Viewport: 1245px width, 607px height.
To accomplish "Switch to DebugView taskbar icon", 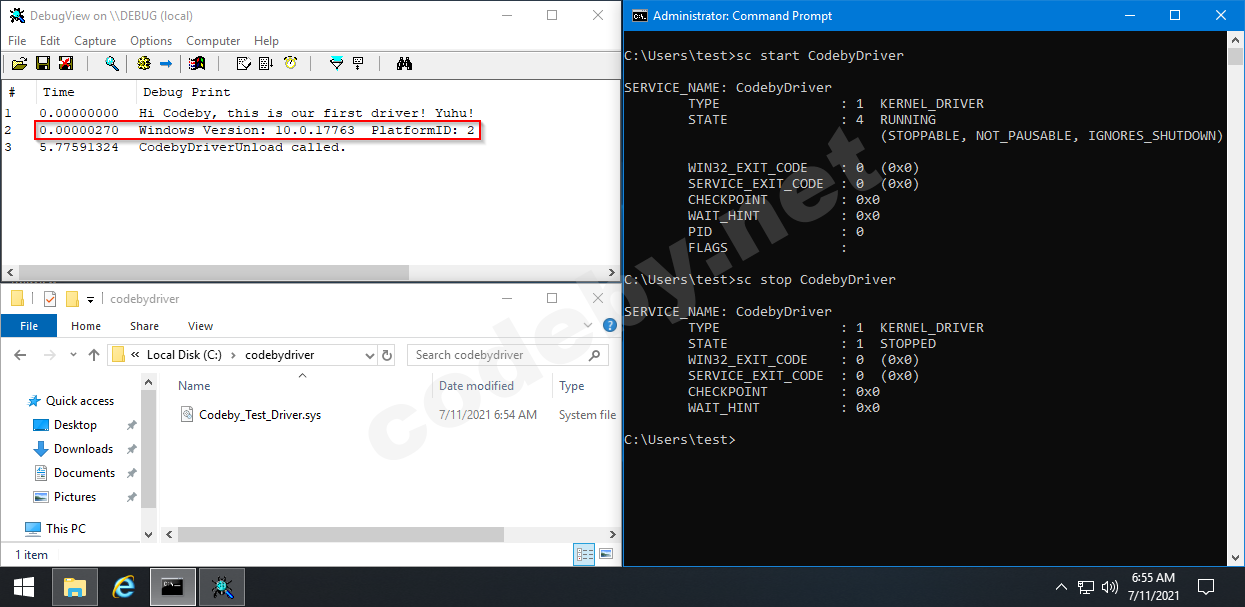I will point(221,587).
